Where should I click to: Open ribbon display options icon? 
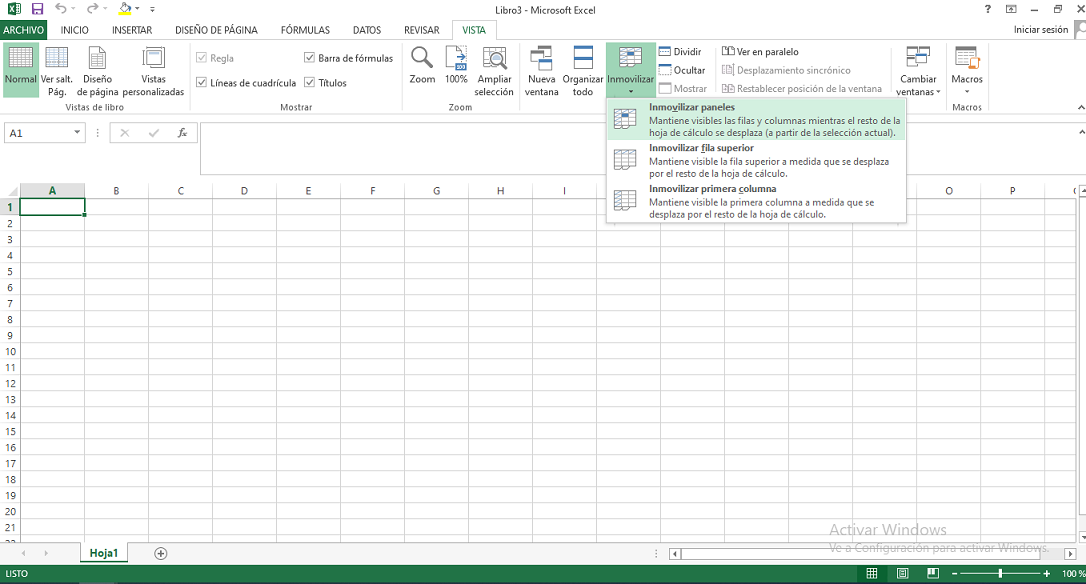pyautogui.click(x=1011, y=9)
